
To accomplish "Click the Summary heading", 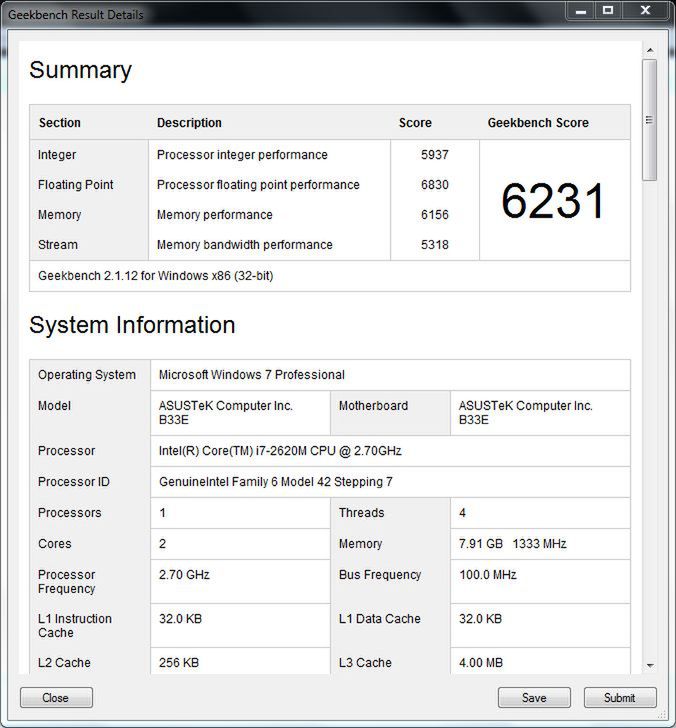I will coord(81,71).
